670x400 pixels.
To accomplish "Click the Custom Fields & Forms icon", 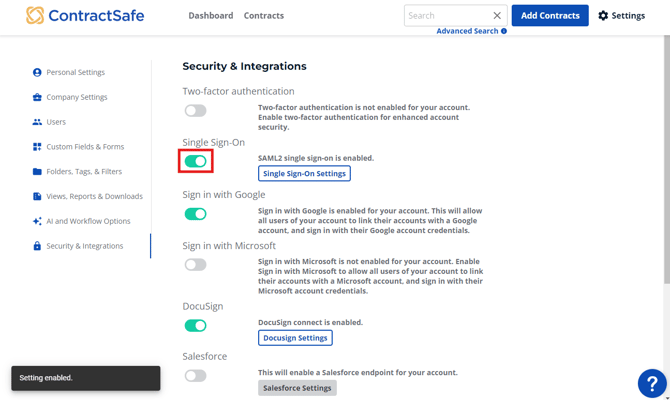I will [37, 147].
